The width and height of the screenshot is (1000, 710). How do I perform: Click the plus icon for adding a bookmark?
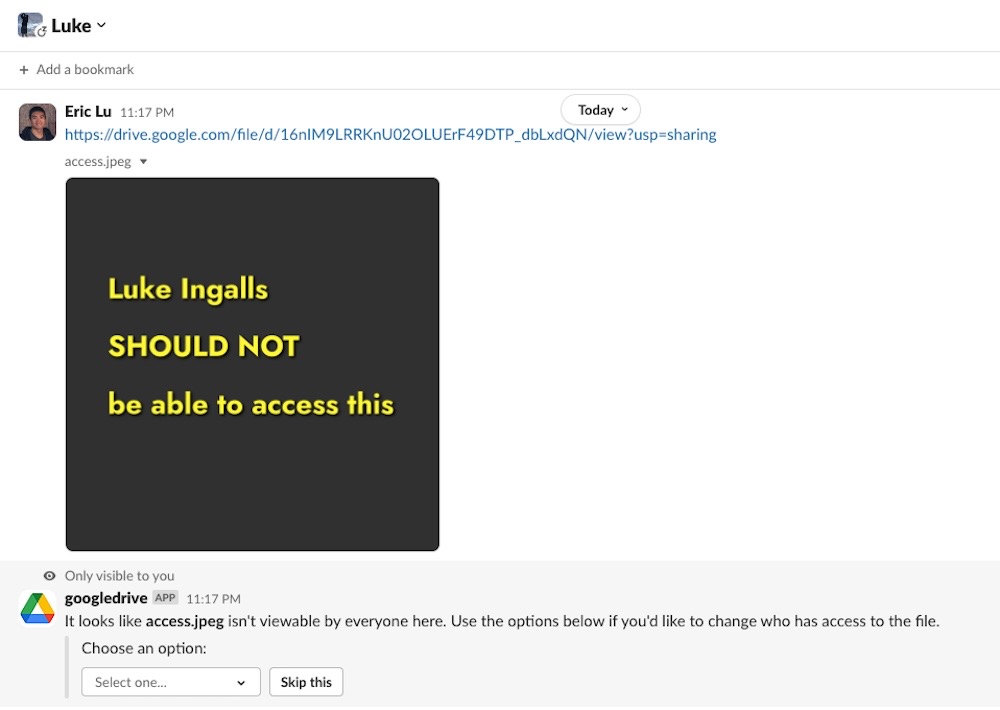[22, 69]
